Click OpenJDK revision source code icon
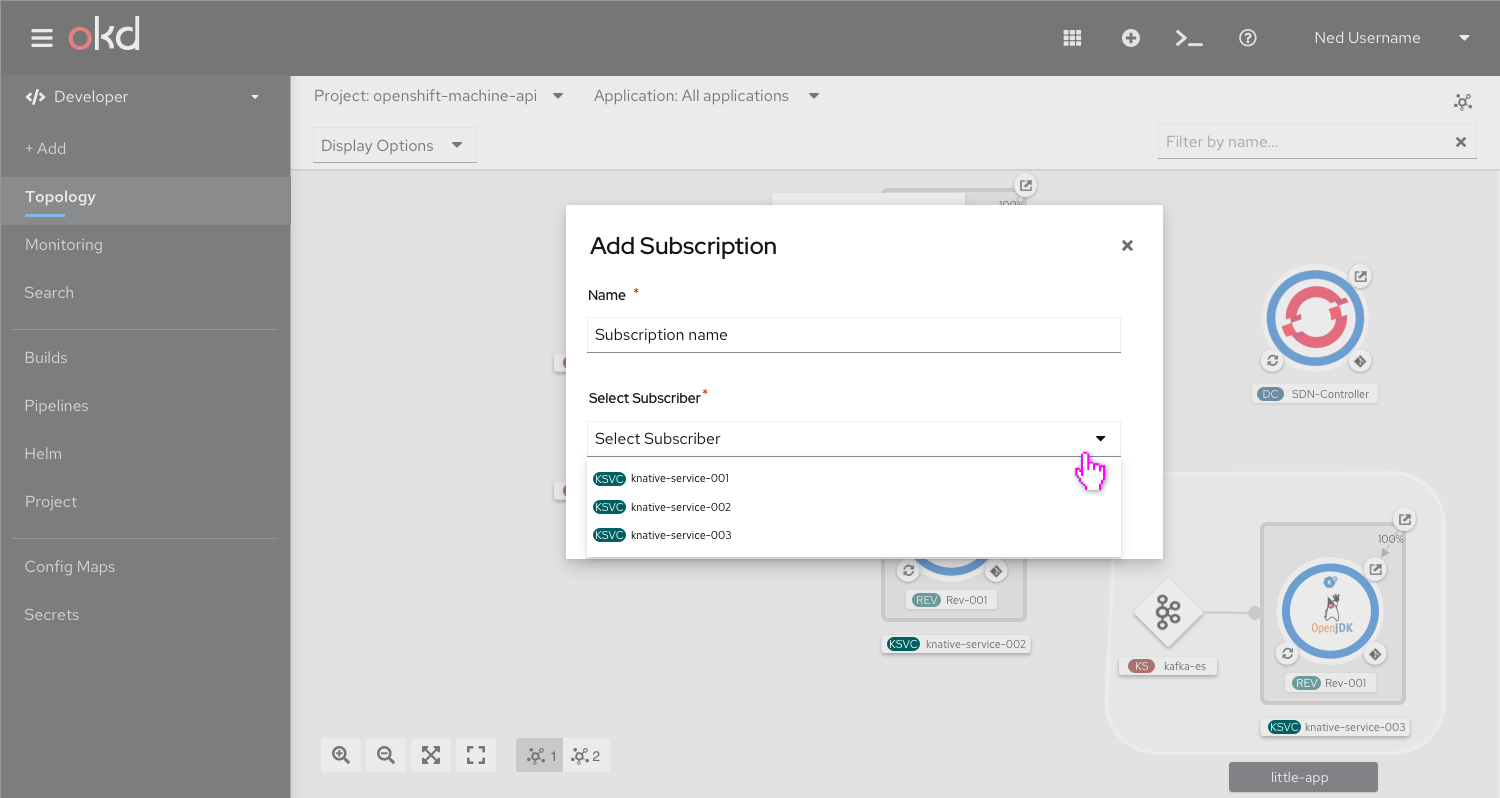 click(x=1375, y=654)
